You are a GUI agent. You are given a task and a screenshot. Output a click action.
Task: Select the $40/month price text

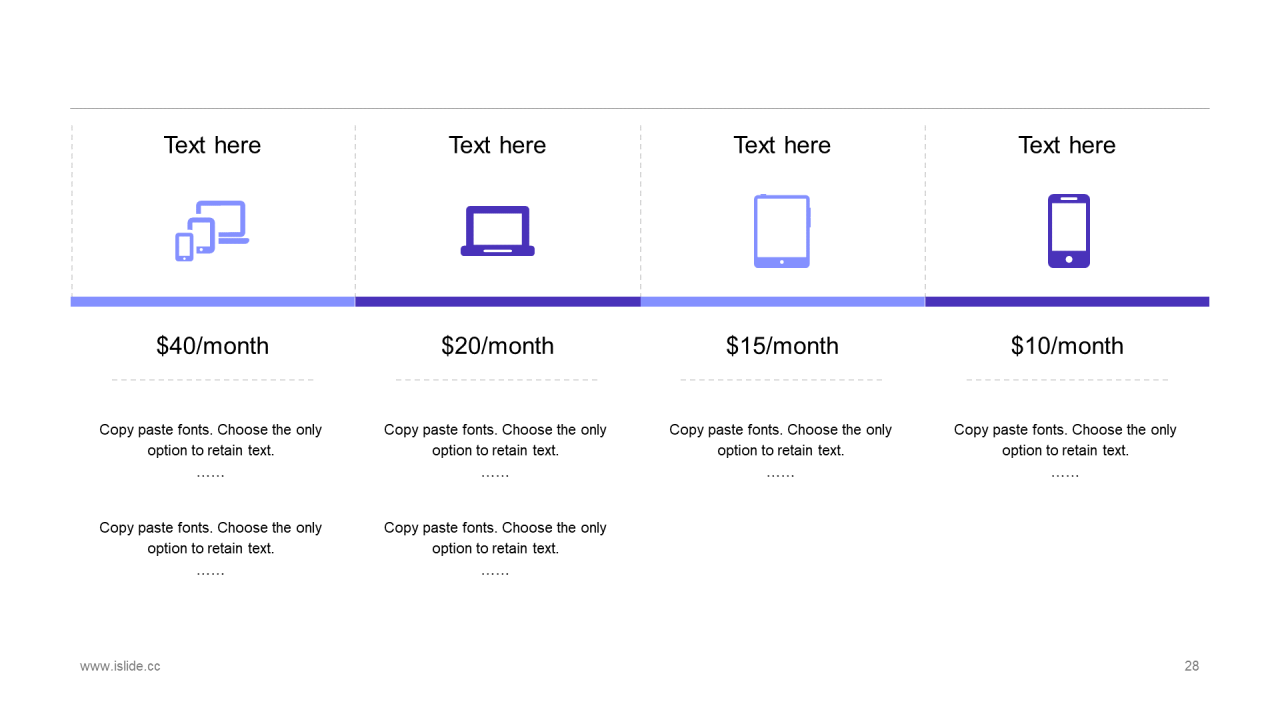point(212,346)
